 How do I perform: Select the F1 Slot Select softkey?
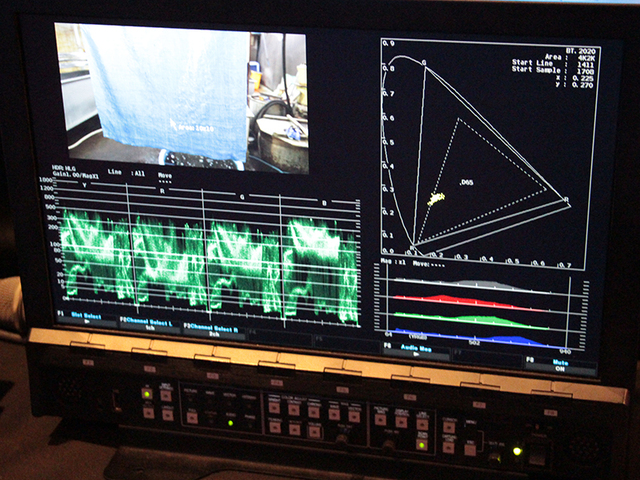pos(87,318)
